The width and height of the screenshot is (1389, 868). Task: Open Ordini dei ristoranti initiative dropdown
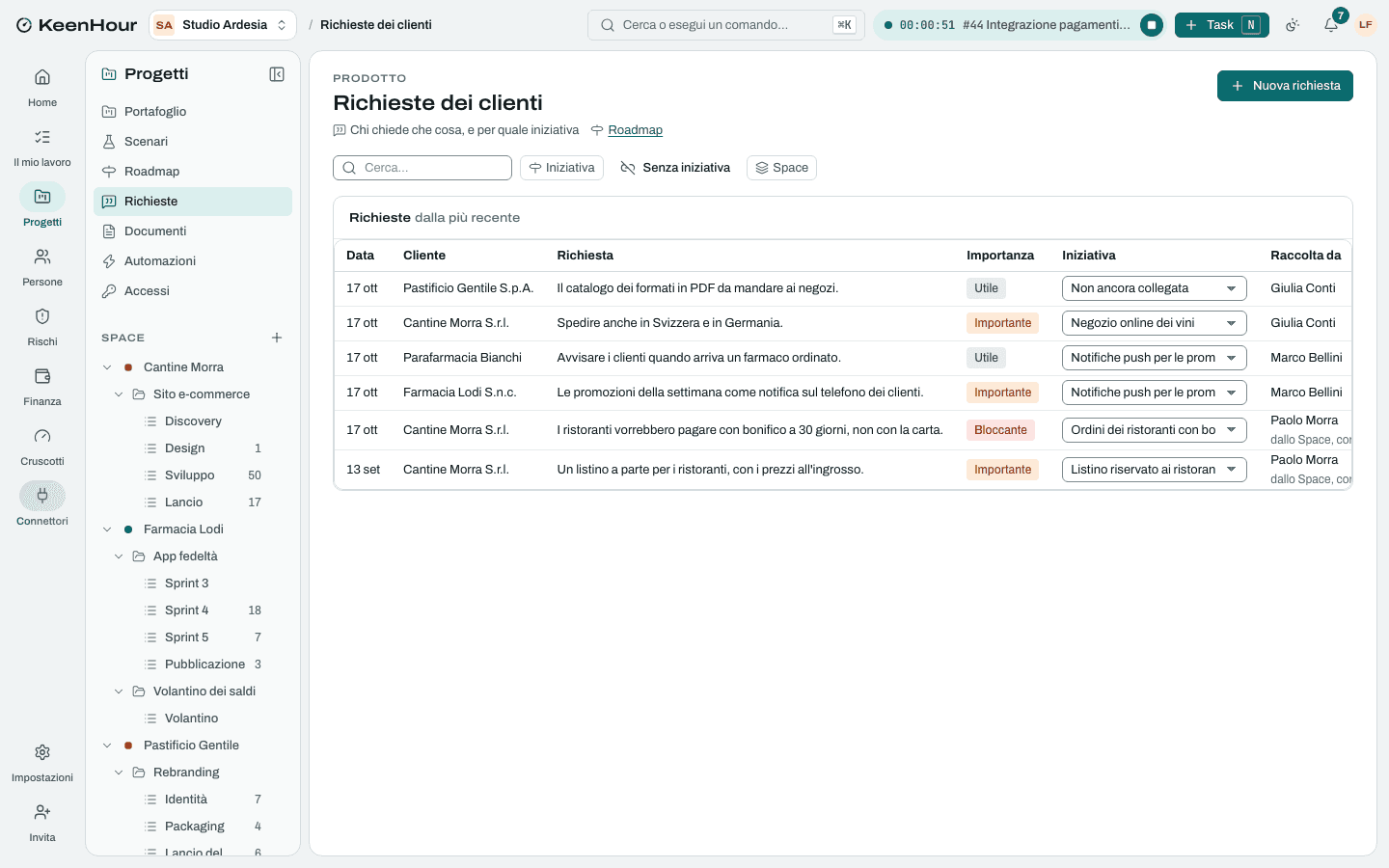point(1155,430)
